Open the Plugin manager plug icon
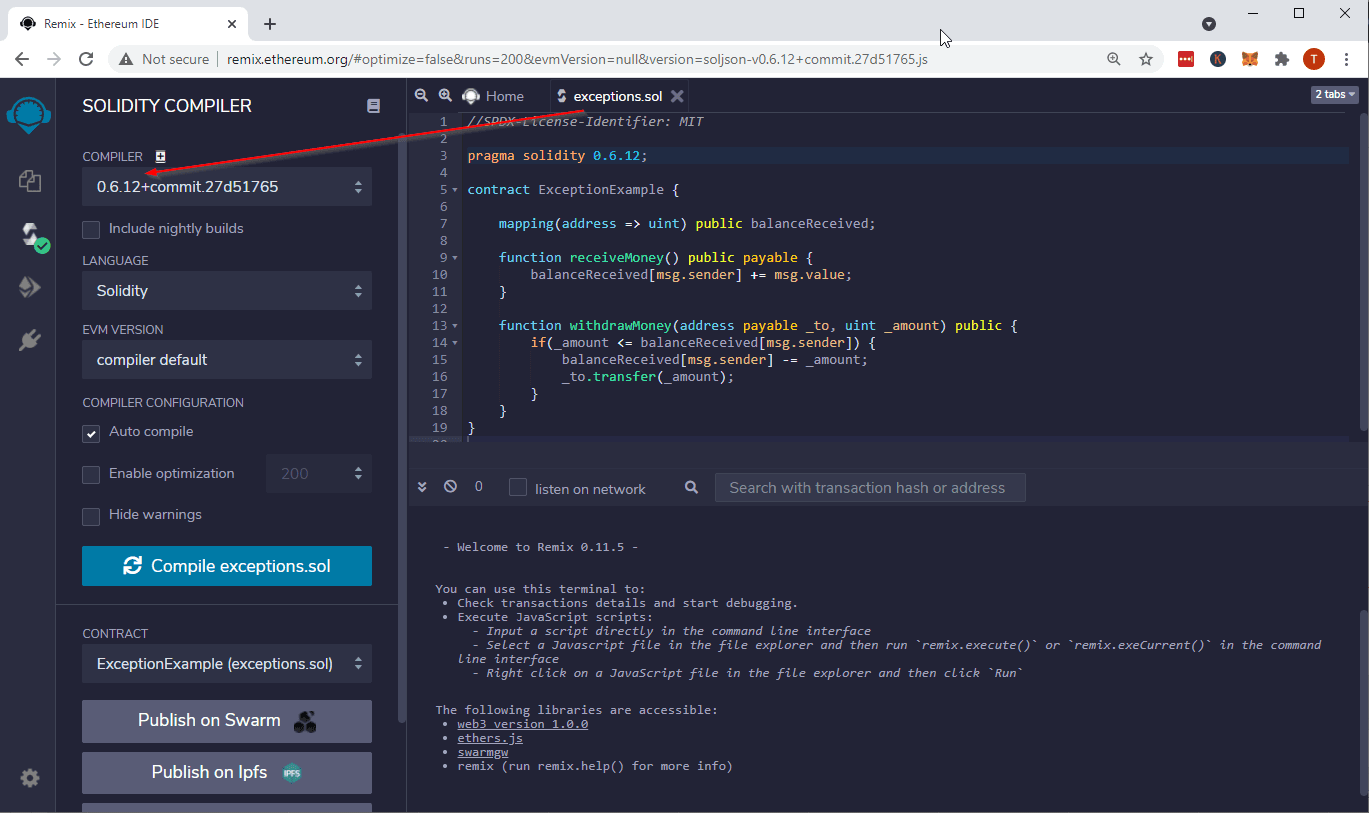This screenshot has height=813, width=1369. click(x=29, y=341)
